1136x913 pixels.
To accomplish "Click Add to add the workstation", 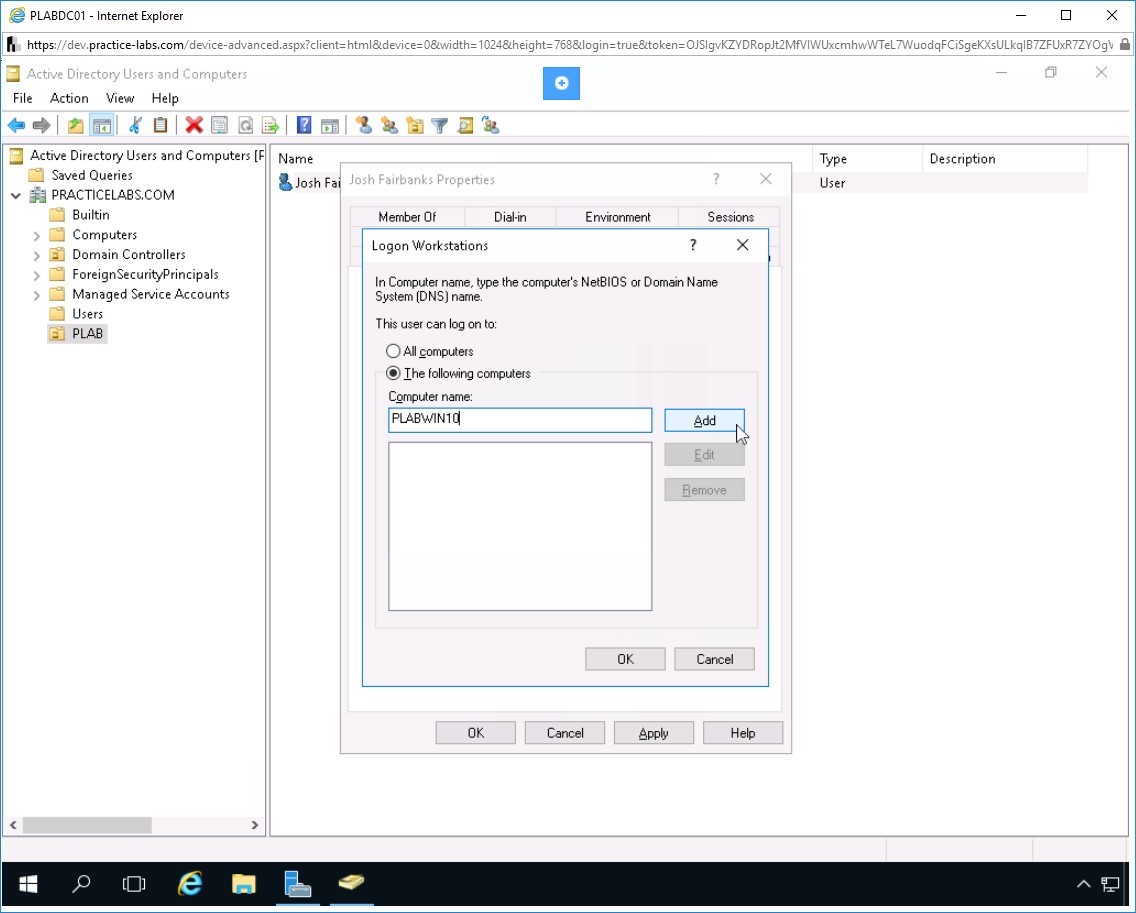I will pos(704,420).
